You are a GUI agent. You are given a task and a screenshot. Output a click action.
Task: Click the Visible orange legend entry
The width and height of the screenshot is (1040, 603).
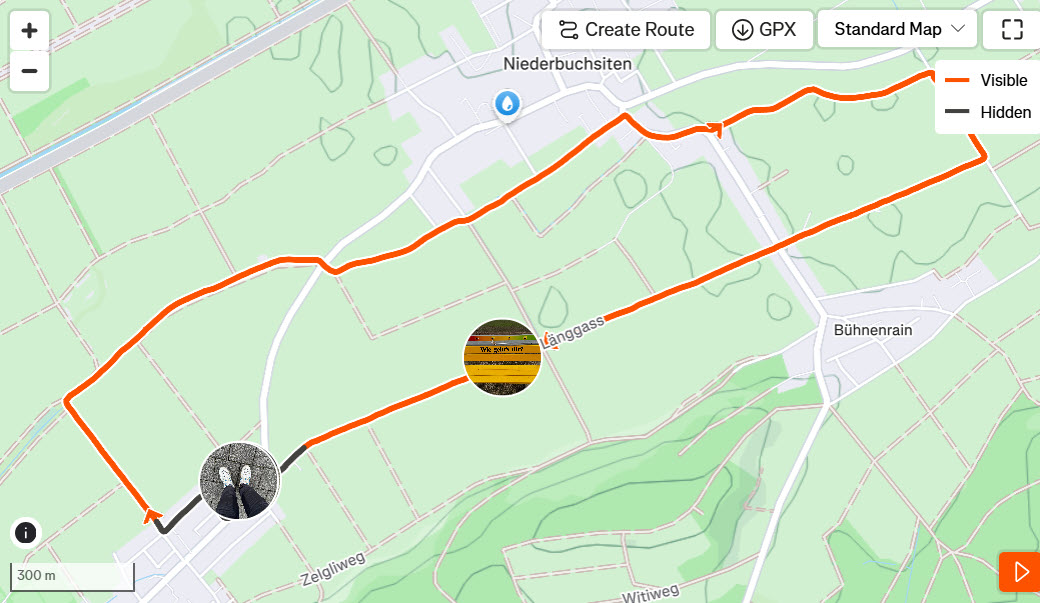click(986, 80)
